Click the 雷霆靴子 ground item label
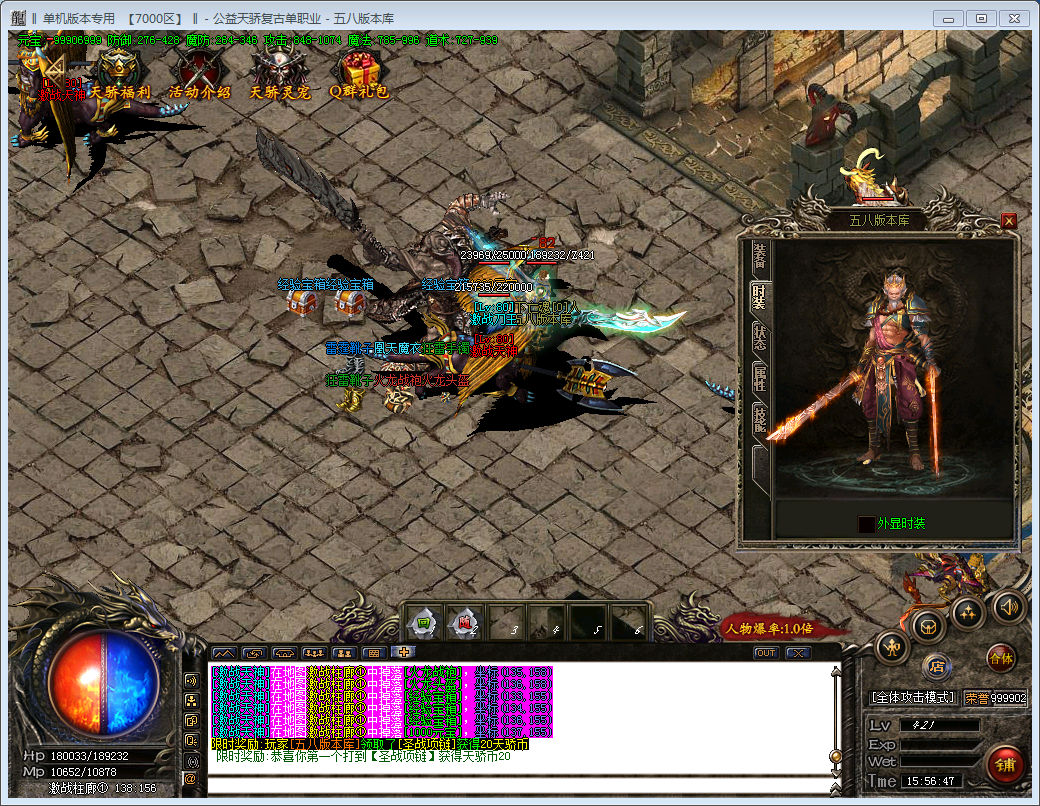The width and height of the screenshot is (1040, 806). 350,348
